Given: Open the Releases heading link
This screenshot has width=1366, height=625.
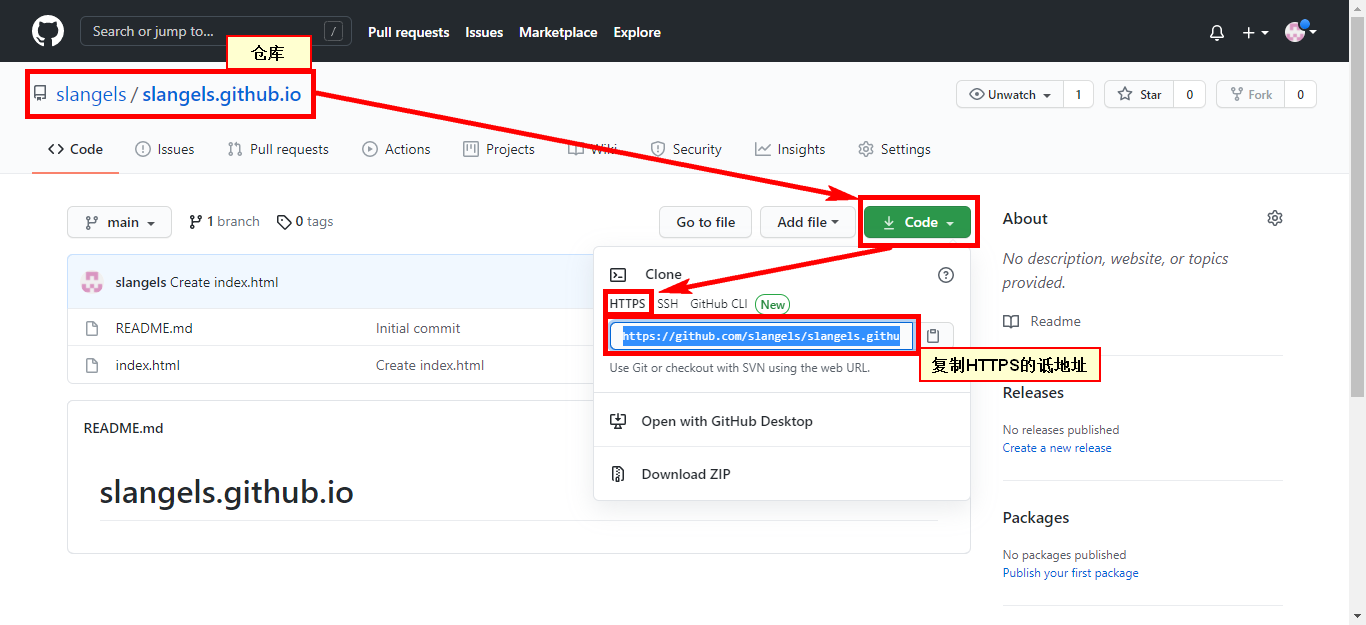Looking at the screenshot, I should click(x=1033, y=393).
